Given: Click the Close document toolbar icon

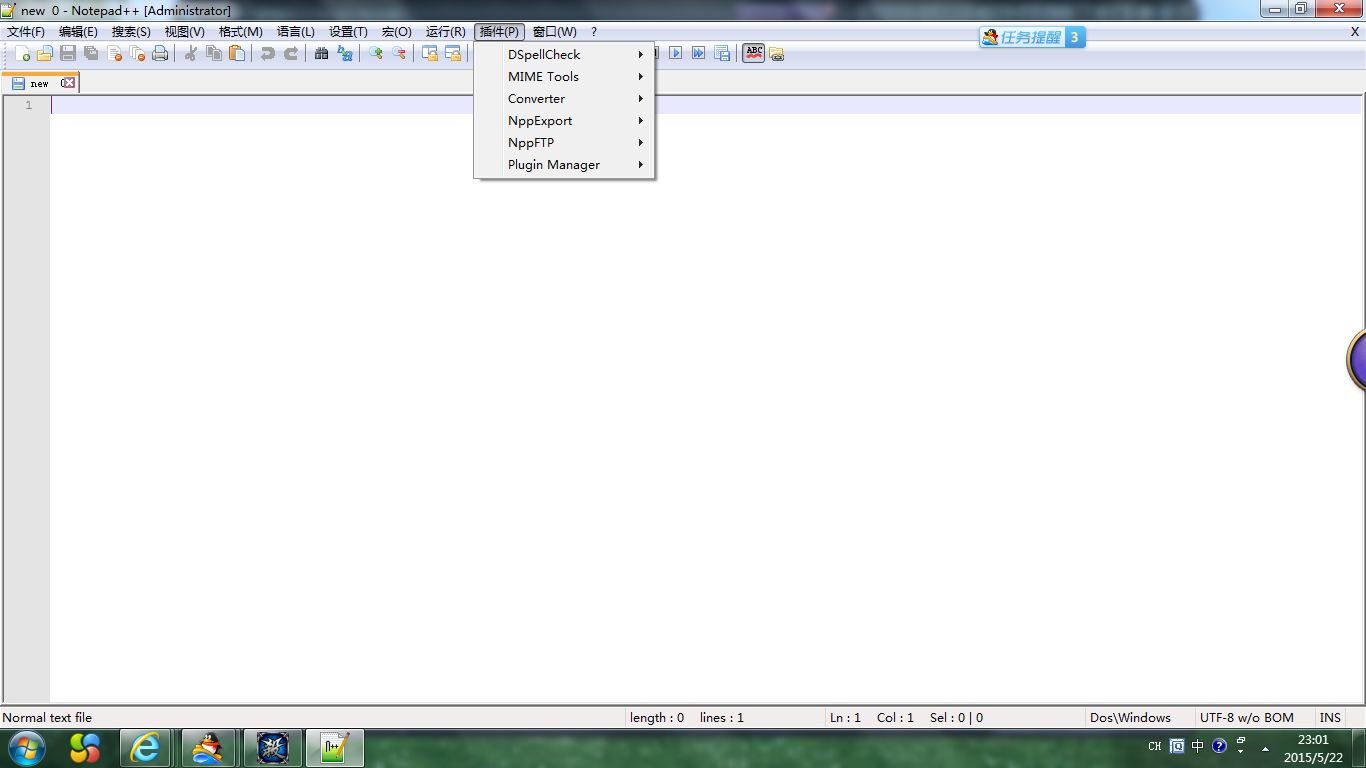Looking at the screenshot, I should [114, 53].
